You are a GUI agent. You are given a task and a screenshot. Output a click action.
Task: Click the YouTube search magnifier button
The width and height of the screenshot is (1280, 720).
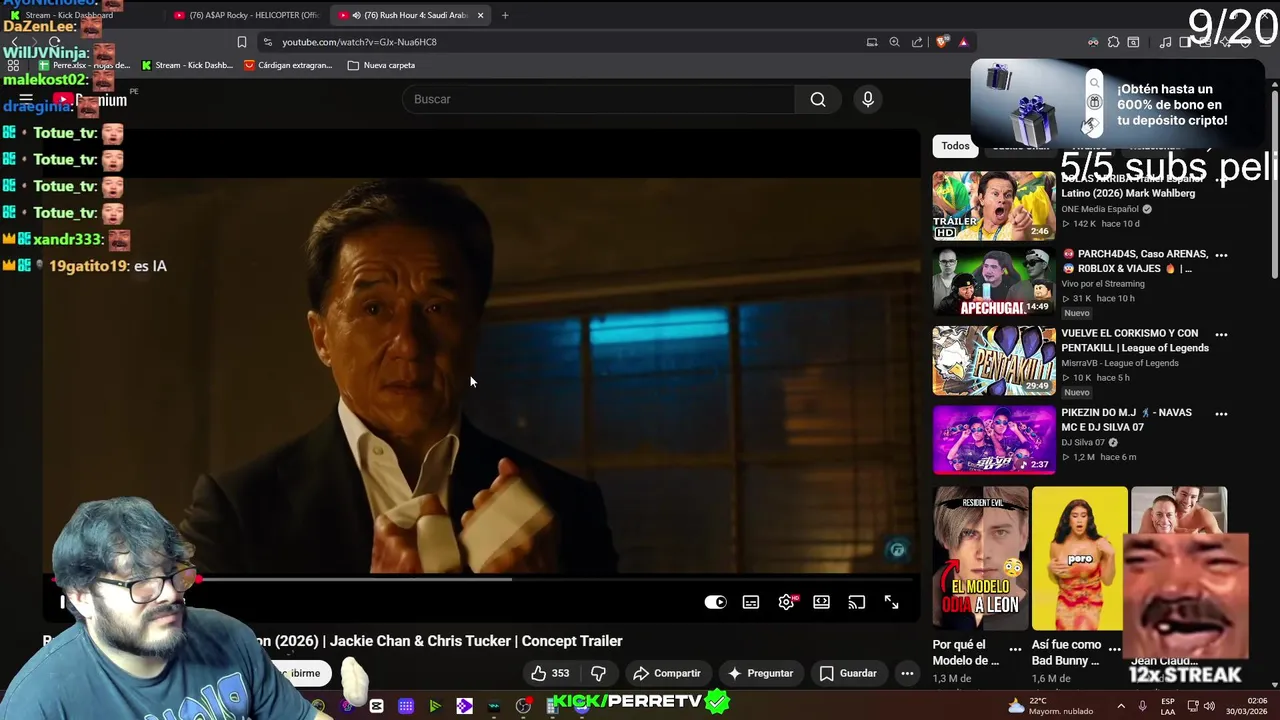(818, 99)
